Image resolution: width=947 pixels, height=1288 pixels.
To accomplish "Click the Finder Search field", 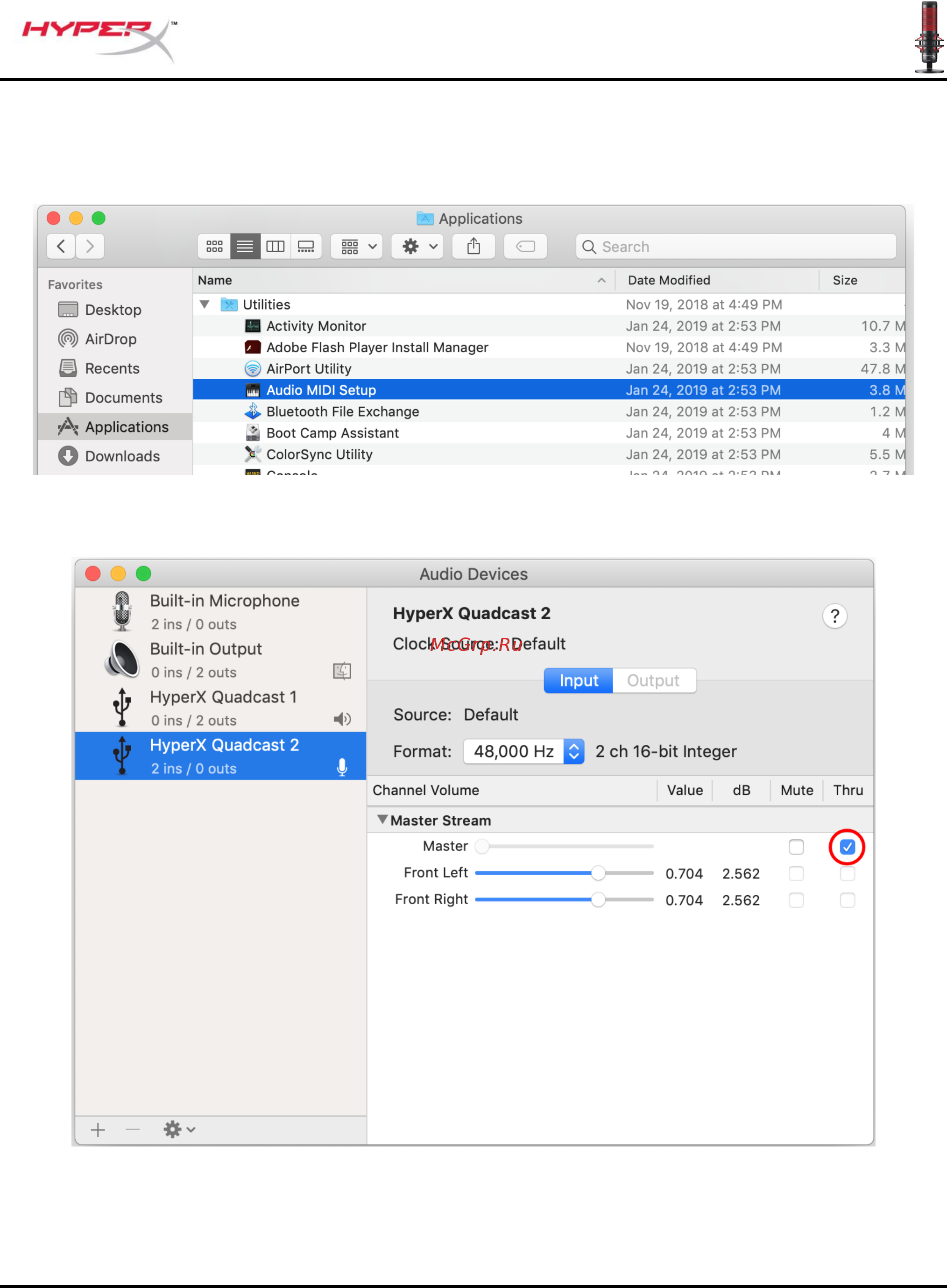I will point(736,247).
